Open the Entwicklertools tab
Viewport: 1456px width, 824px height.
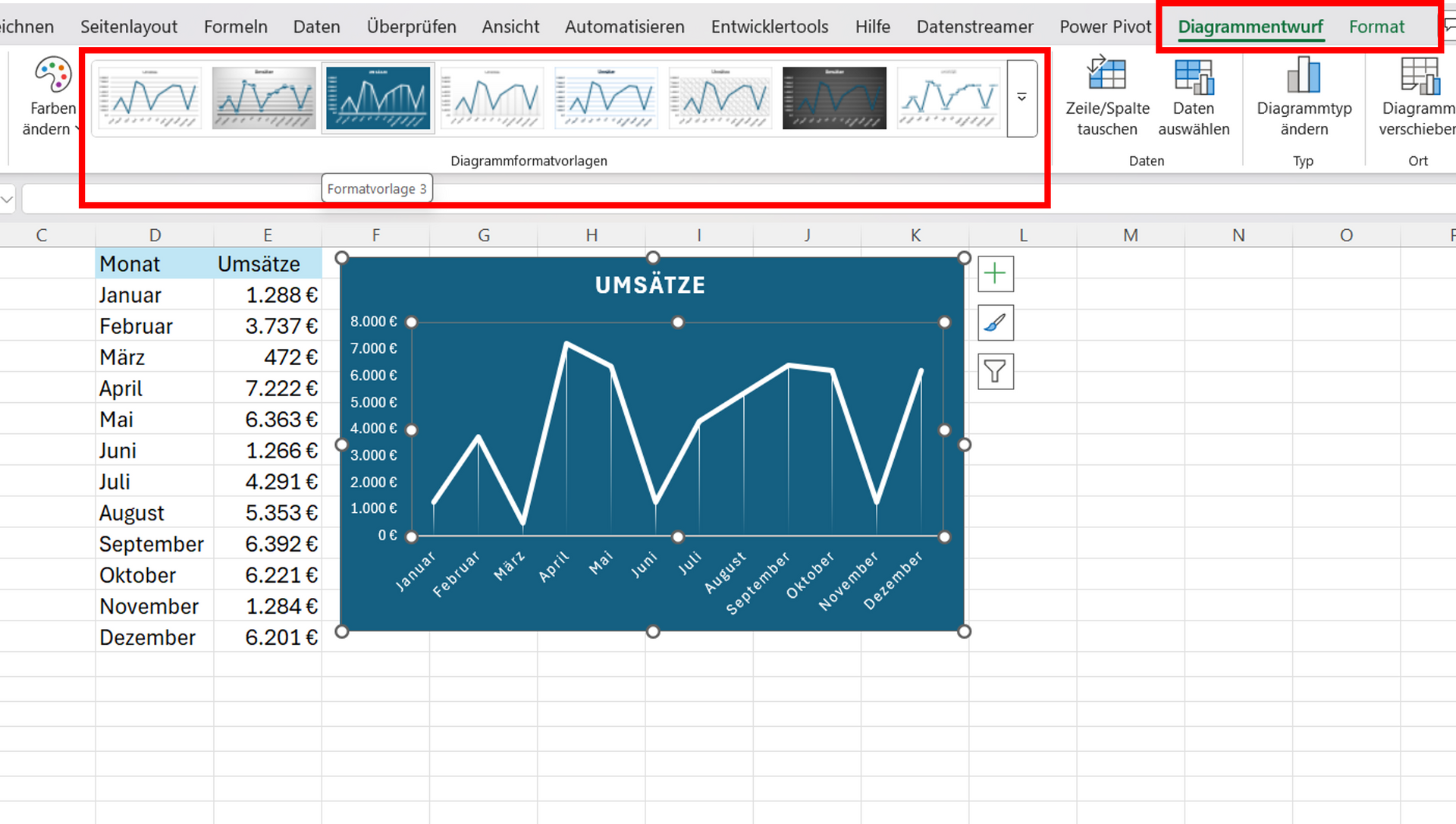769,27
